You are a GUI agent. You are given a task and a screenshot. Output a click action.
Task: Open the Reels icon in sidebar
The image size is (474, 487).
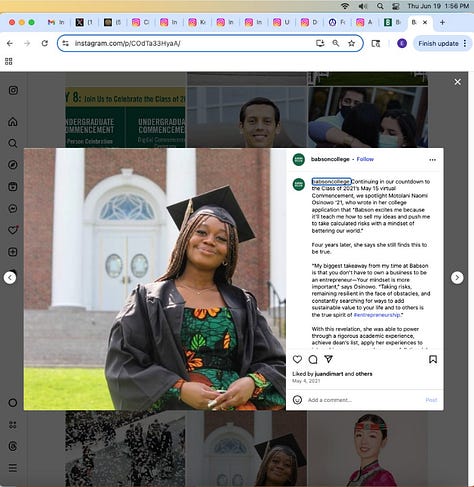click(x=13, y=186)
